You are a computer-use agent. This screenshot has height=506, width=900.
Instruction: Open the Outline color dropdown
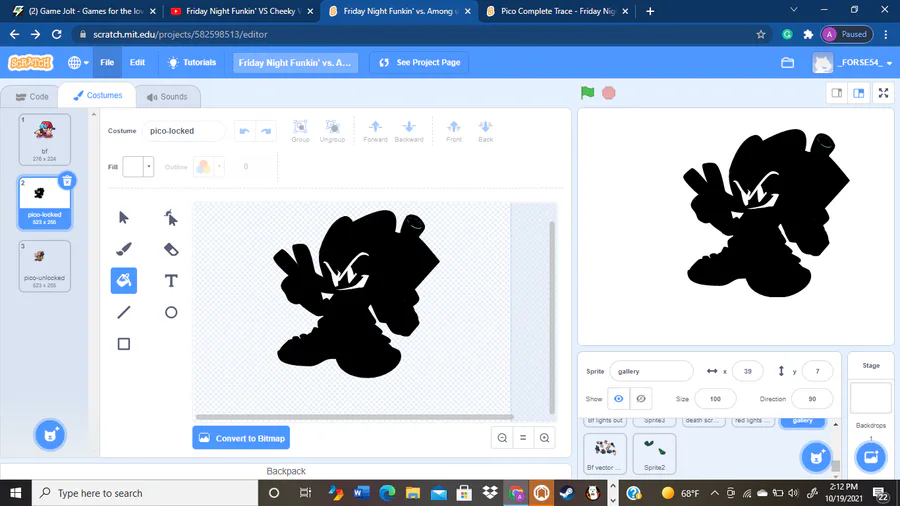(219, 167)
